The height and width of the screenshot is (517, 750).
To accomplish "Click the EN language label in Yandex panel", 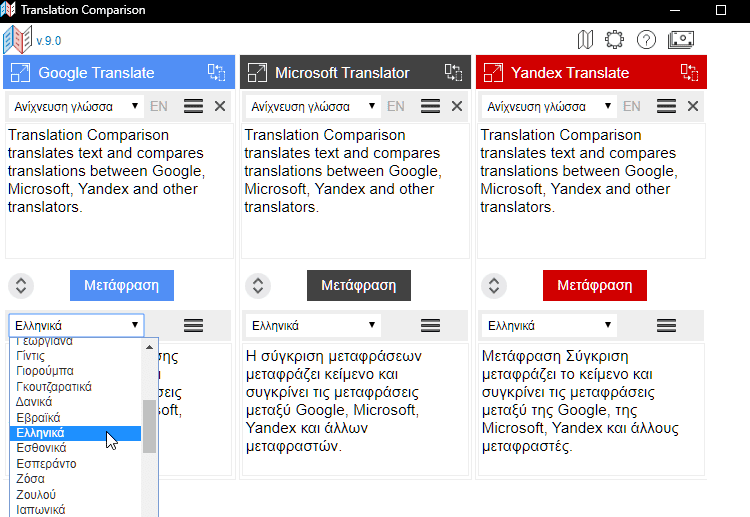I will [632, 106].
